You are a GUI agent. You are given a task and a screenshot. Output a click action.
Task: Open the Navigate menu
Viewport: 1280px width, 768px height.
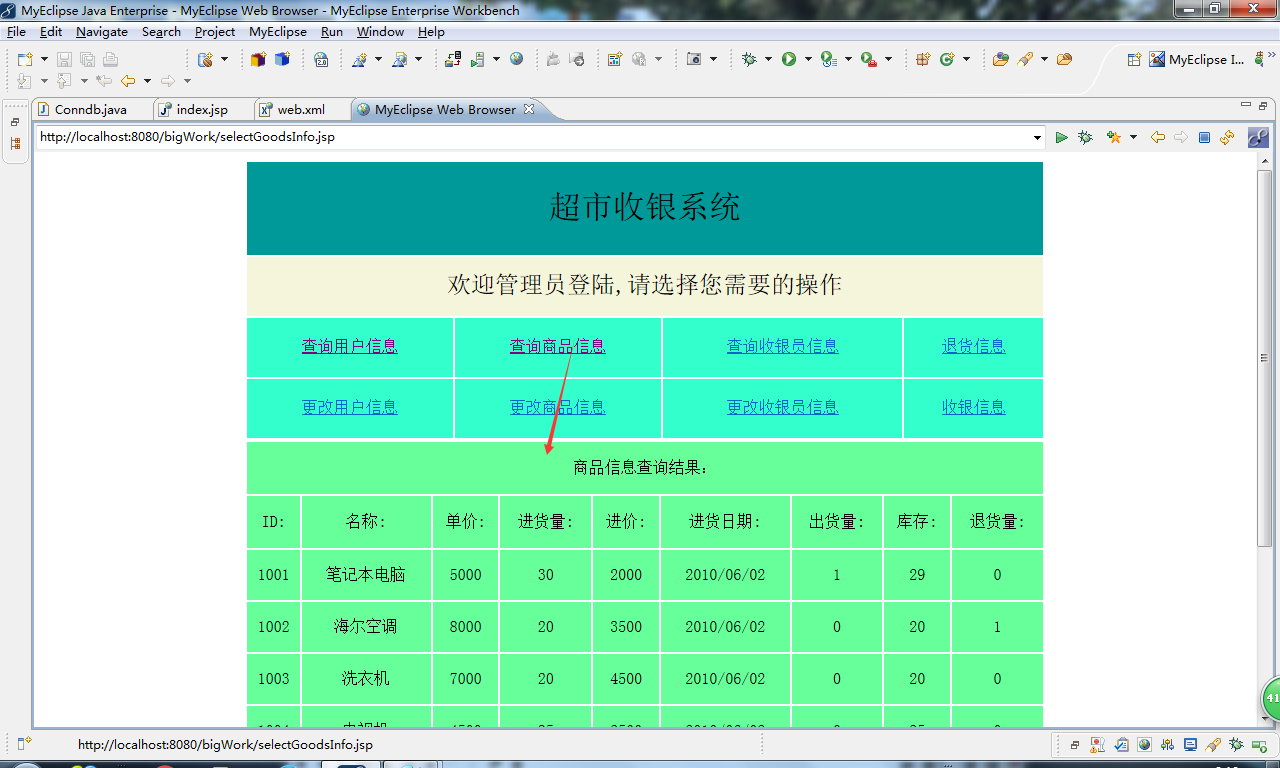tap(102, 32)
